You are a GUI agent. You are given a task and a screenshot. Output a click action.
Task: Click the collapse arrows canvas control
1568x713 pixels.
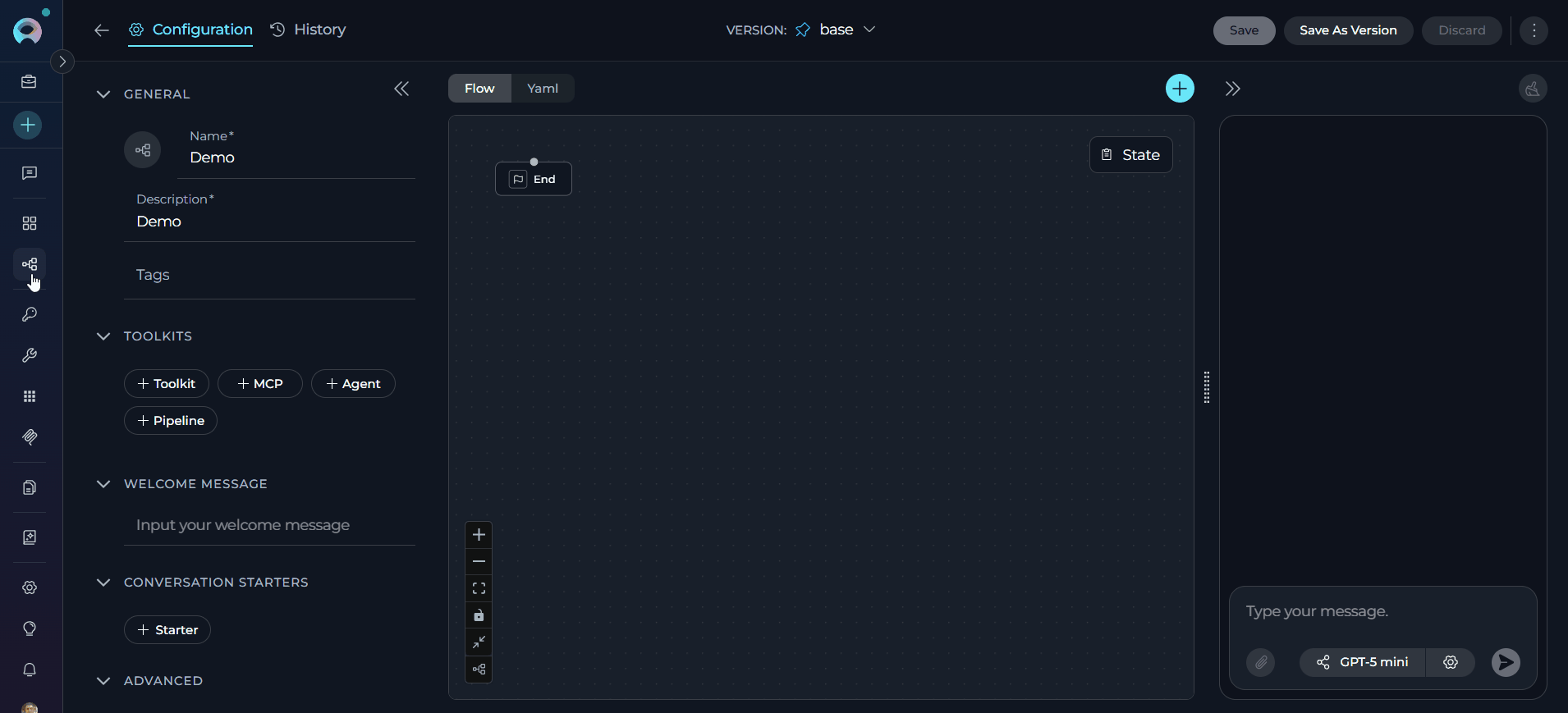[479, 642]
